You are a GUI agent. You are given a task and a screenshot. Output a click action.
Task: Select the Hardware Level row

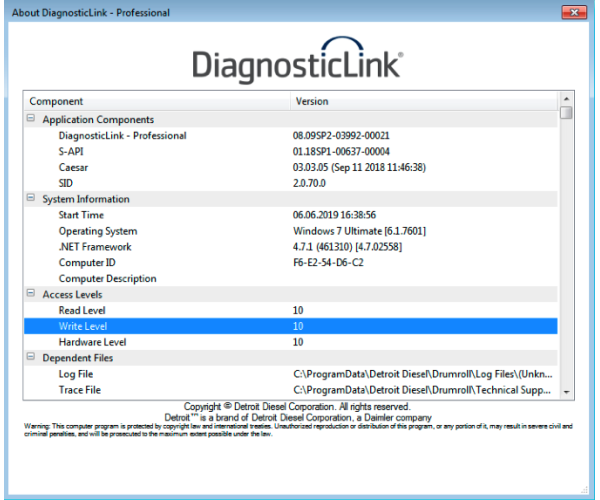[x=291, y=342]
